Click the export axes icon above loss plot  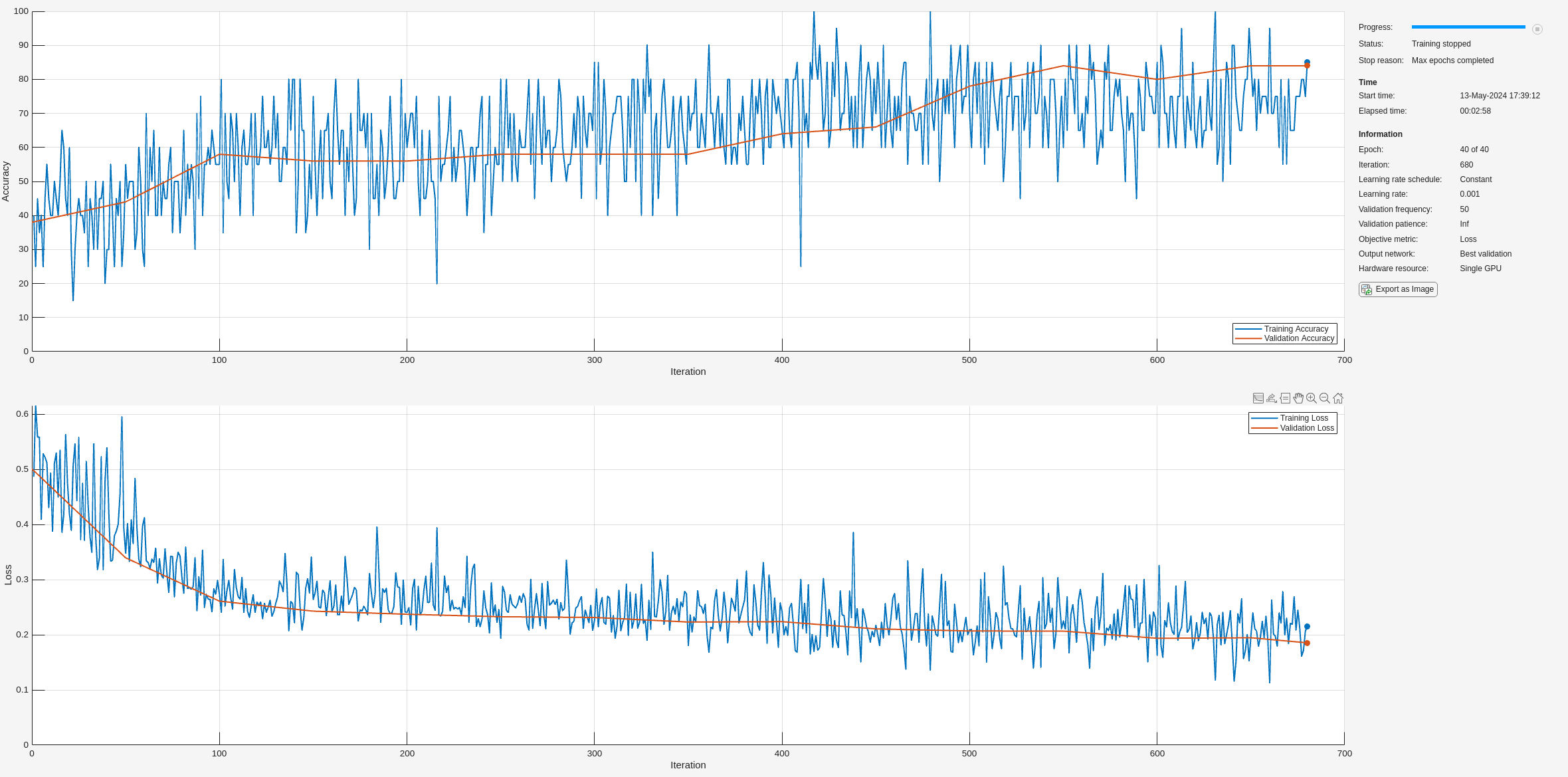[x=1272, y=398]
